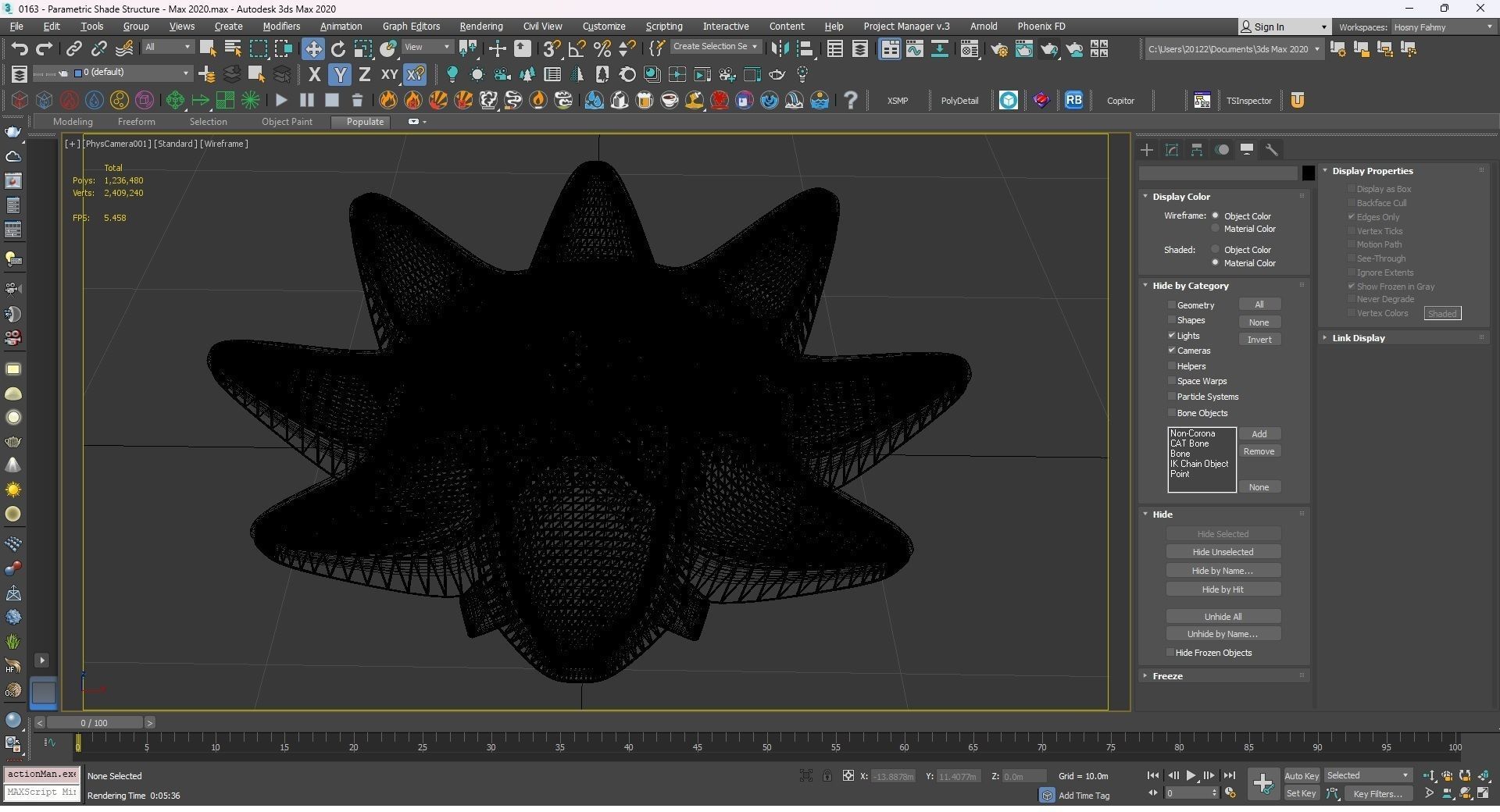The image size is (1500, 812).
Task: Toggle the Percent Snap icon
Action: tap(602, 48)
